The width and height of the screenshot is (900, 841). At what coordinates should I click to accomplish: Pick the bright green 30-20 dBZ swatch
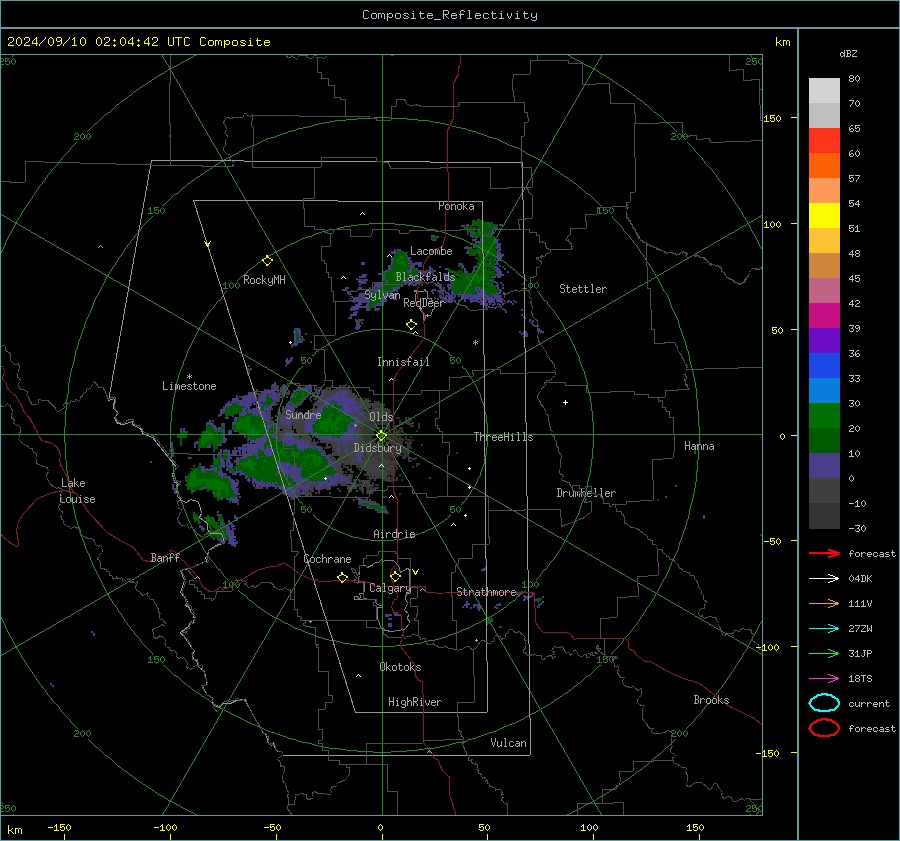click(824, 416)
